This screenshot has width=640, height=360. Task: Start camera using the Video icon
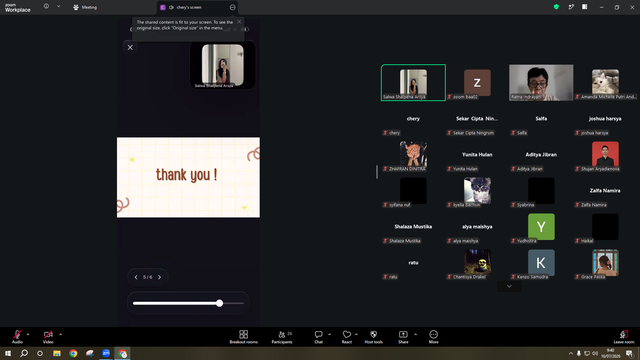tap(48, 334)
